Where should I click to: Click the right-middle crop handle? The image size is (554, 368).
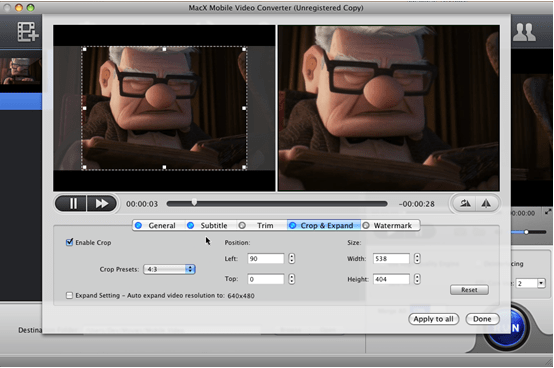click(244, 108)
